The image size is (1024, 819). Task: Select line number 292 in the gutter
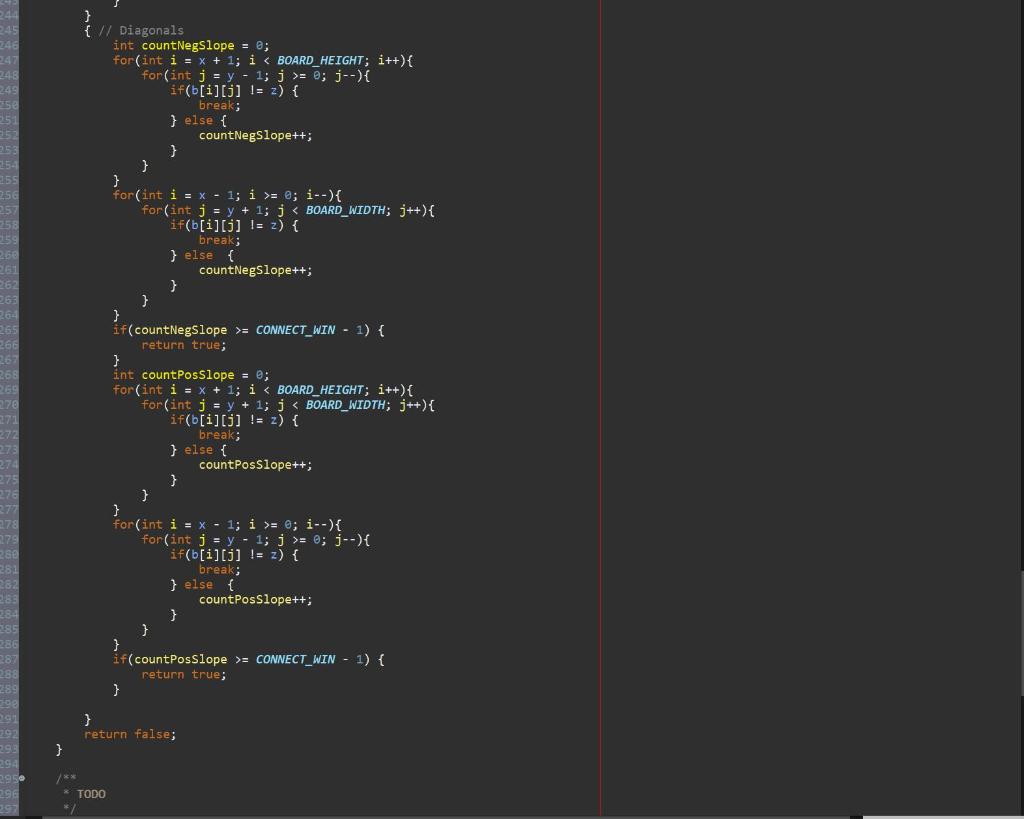coord(9,734)
